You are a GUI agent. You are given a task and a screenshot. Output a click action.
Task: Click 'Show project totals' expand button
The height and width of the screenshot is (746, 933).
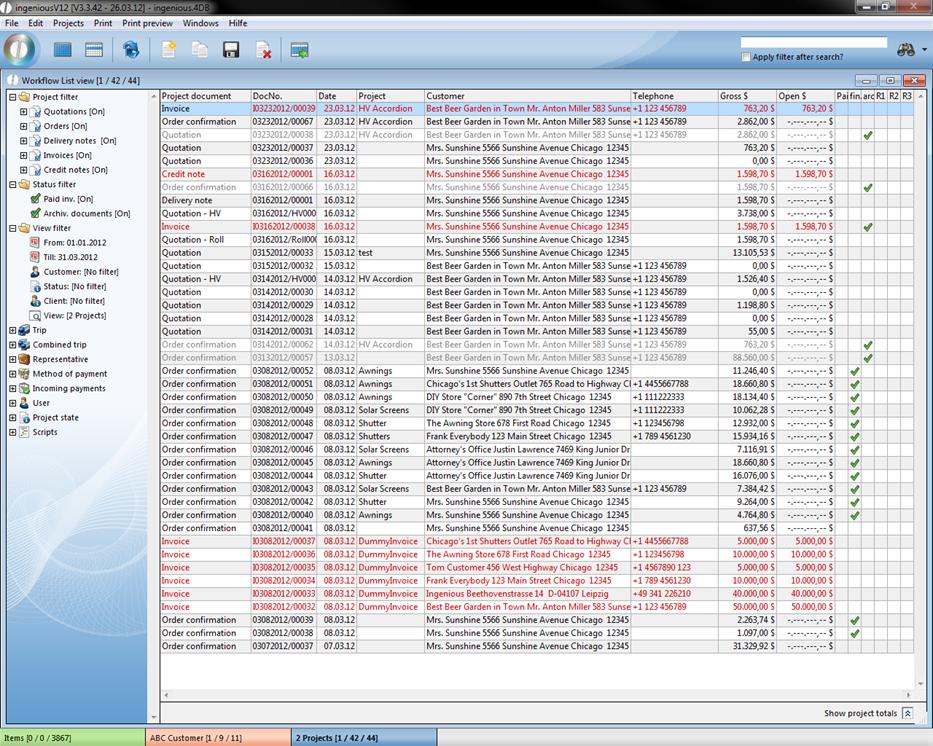907,713
